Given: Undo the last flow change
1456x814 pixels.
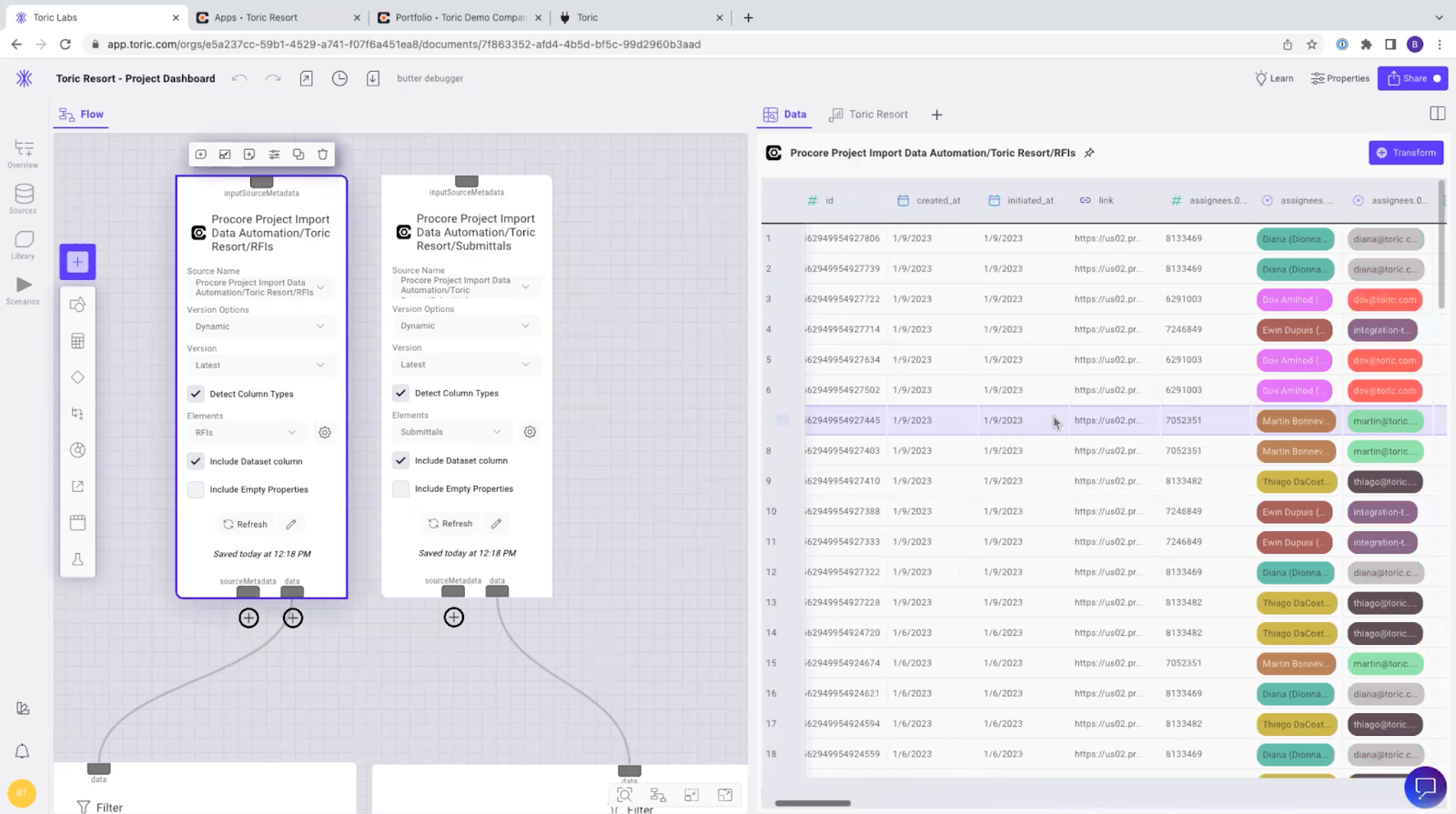Looking at the screenshot, I should tap(239, 78).
